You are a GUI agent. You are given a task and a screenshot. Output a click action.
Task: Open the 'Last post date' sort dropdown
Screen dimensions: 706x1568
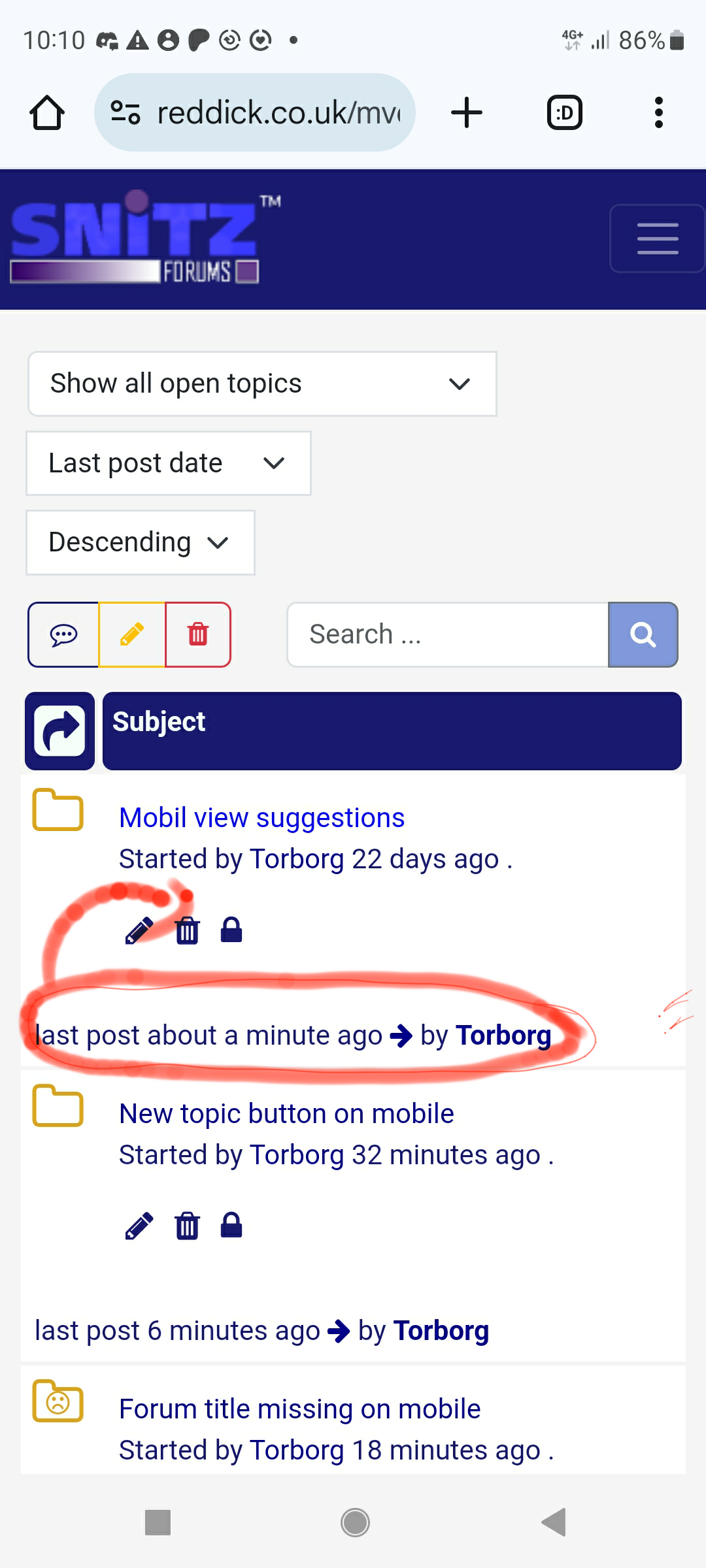[168, 463]
